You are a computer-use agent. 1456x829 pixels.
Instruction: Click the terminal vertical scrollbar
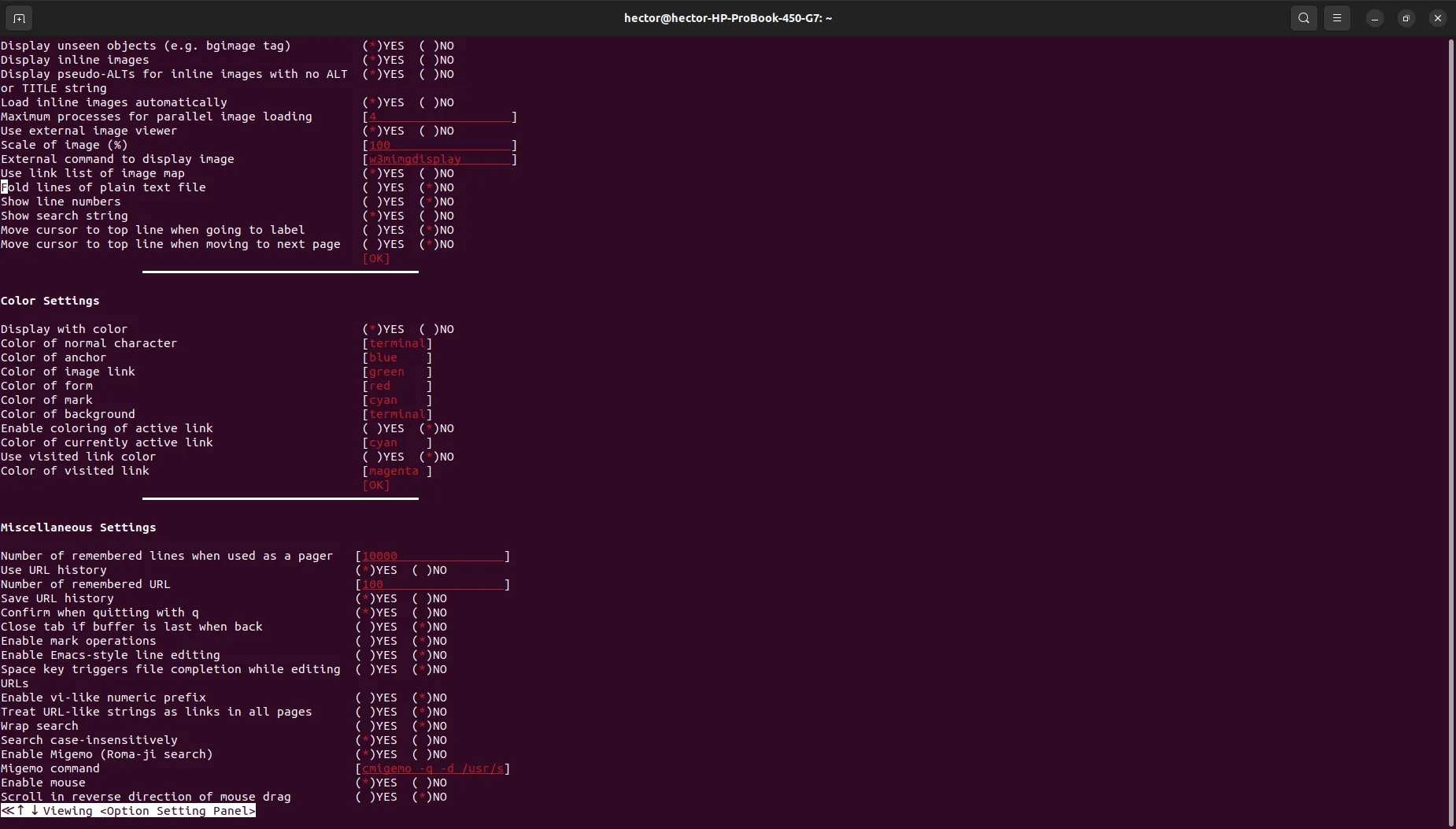click(x=1450, y=431)
